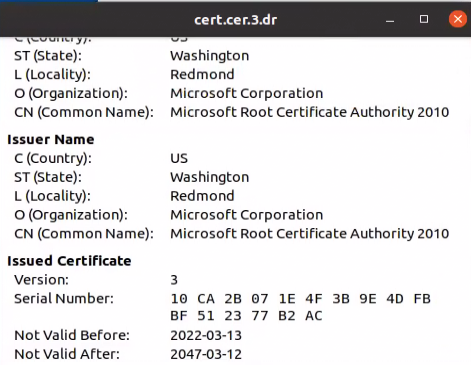Image resolution: width=471 pixels, height=365 pixels.
Task: Select the Issued Certificate section heading
Action: coord(69,261)
